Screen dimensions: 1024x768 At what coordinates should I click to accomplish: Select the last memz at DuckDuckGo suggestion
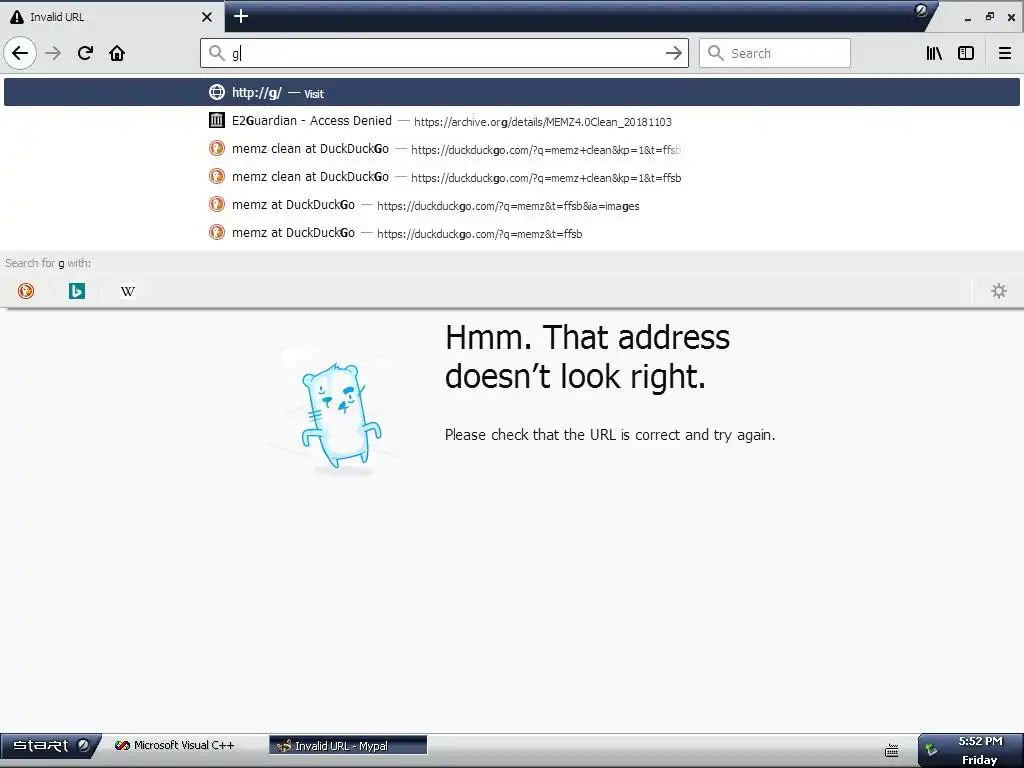[x=512, y=233]
